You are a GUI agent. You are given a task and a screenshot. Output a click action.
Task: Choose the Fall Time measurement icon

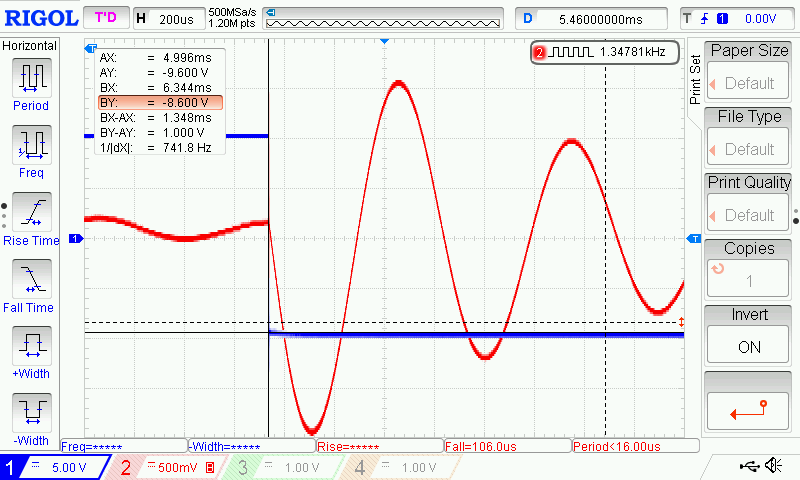click(32, 279)
